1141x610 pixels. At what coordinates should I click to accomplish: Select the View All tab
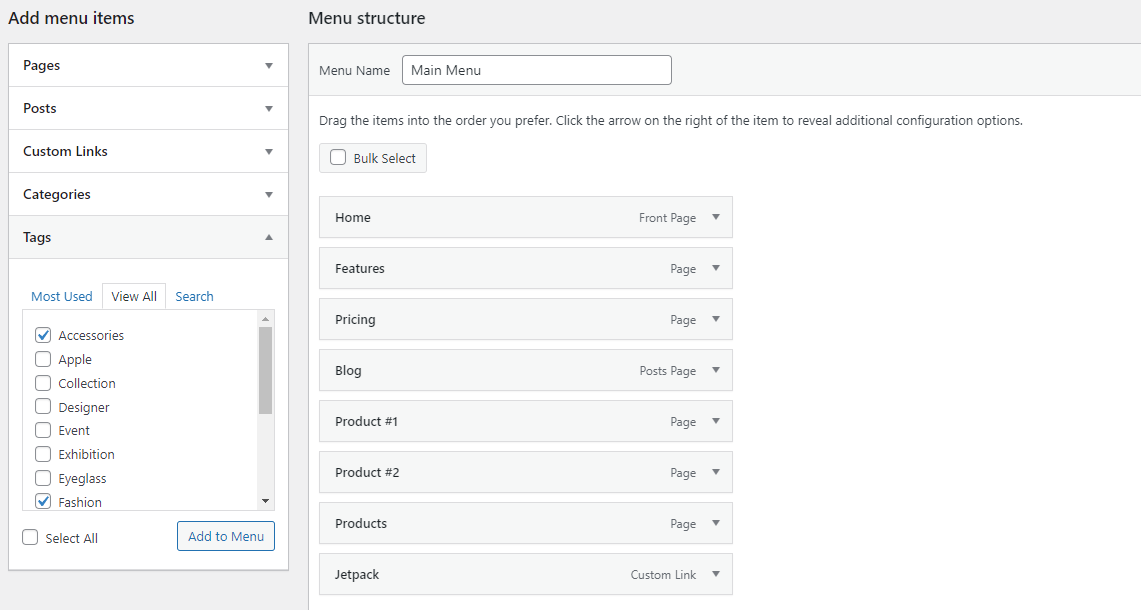(133, 296)
